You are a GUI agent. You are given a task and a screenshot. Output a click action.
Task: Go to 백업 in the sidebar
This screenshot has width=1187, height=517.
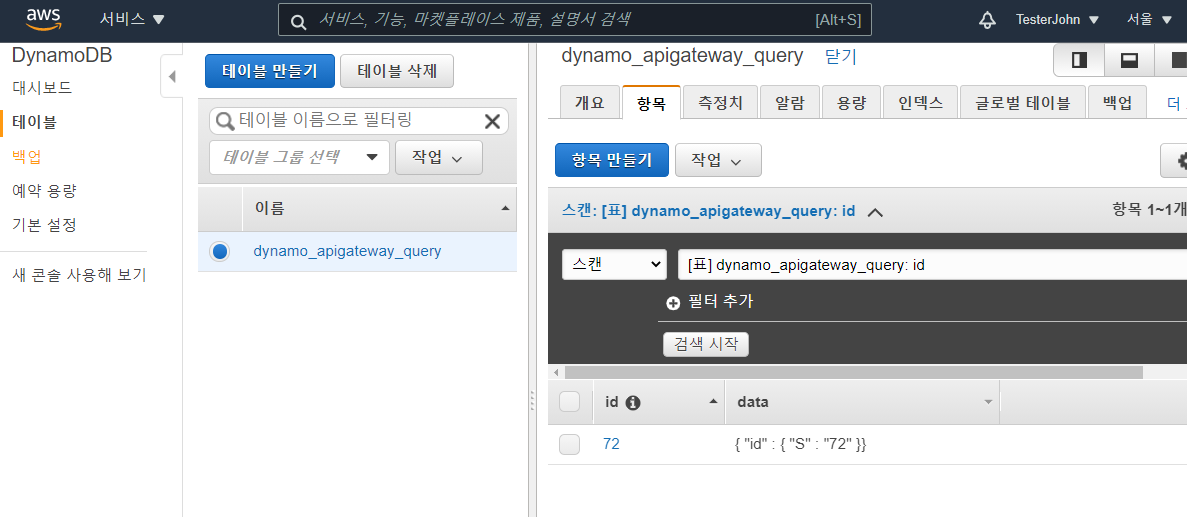click(x=26, y=157)
